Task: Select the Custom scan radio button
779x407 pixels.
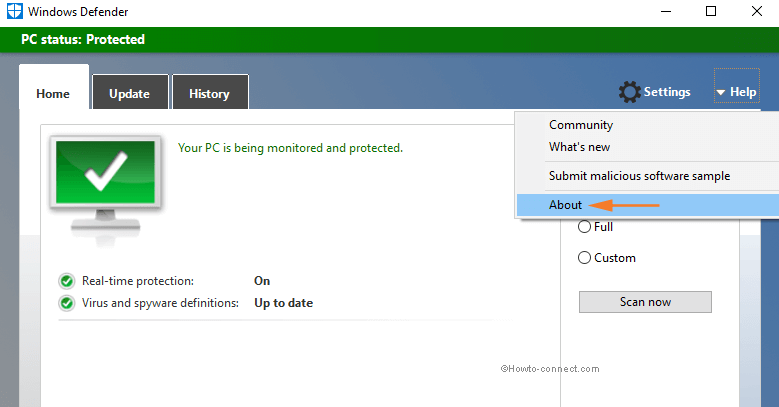Action: pyautogui.click(x=584, y=257)
